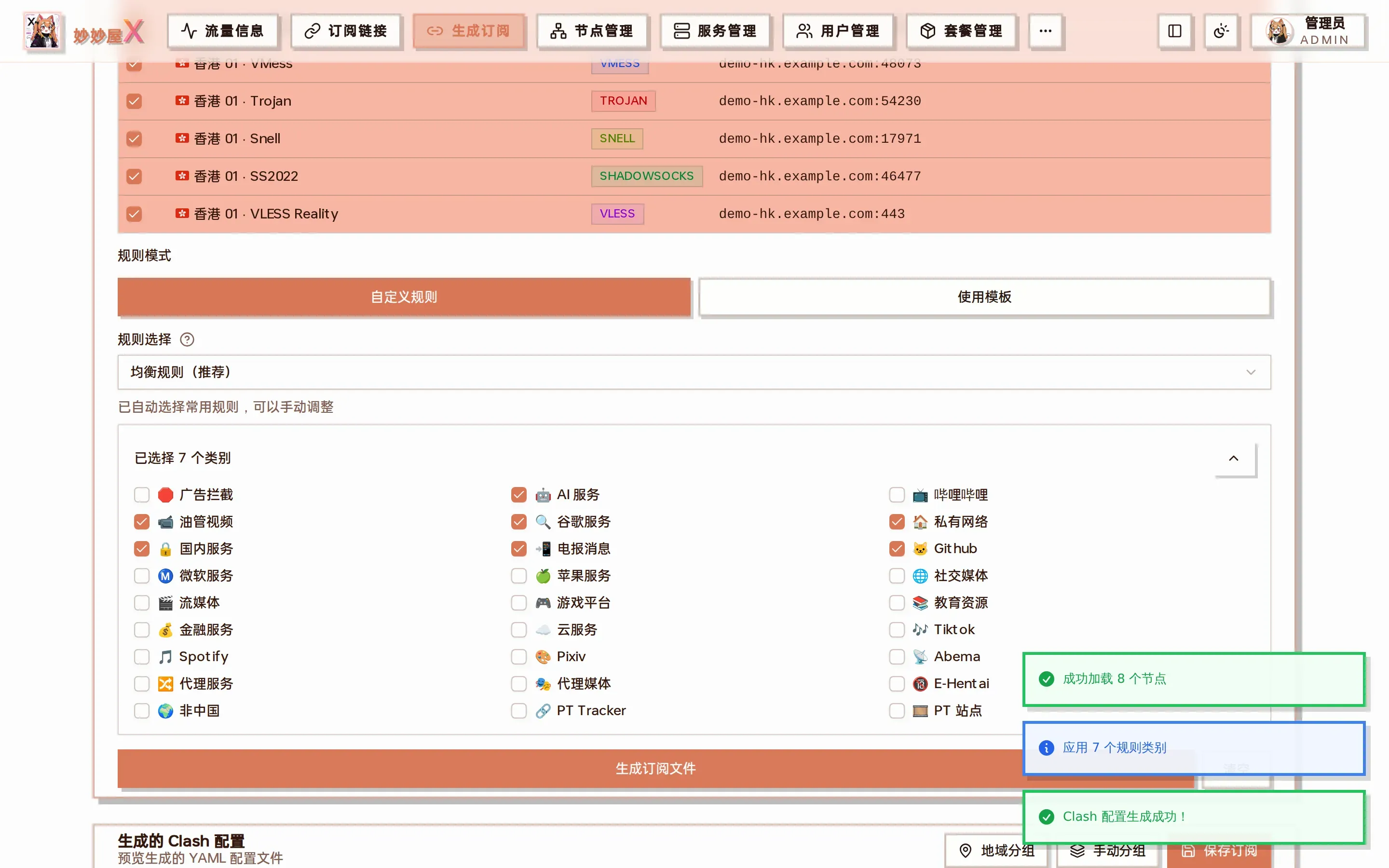
Task: Open the 均衡规则（推荐）dropdown
Action: [694, 372]
